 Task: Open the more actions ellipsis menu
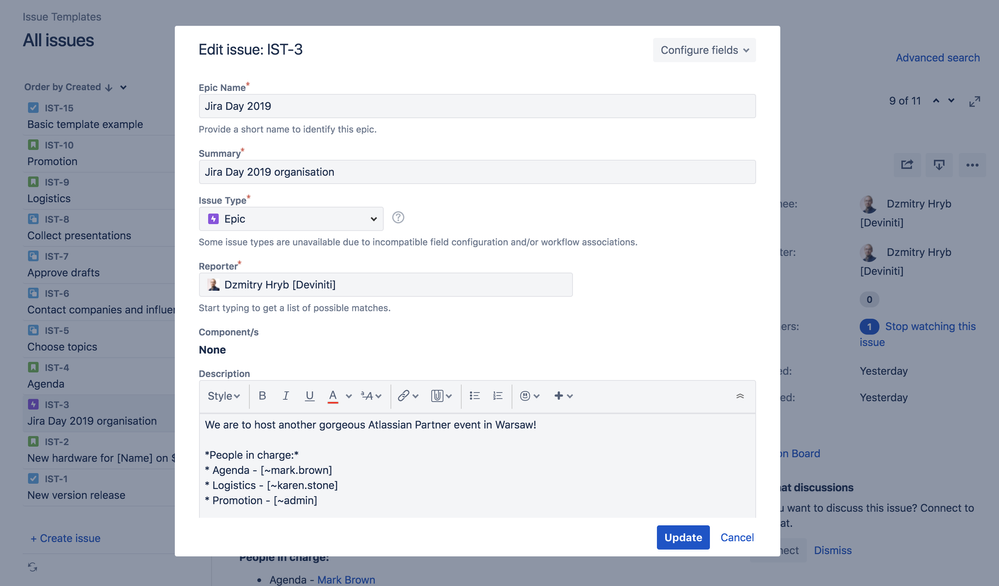[x=971, y=164]
